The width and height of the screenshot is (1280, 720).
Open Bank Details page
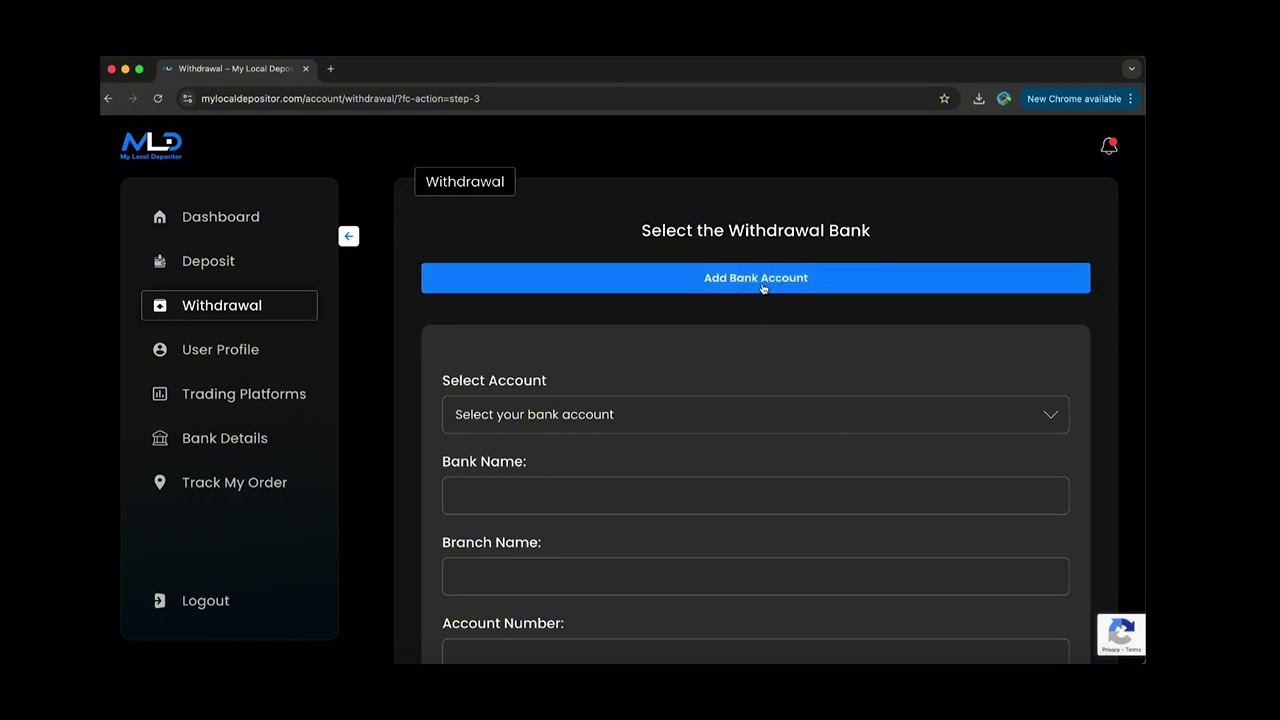coord(225,438)
